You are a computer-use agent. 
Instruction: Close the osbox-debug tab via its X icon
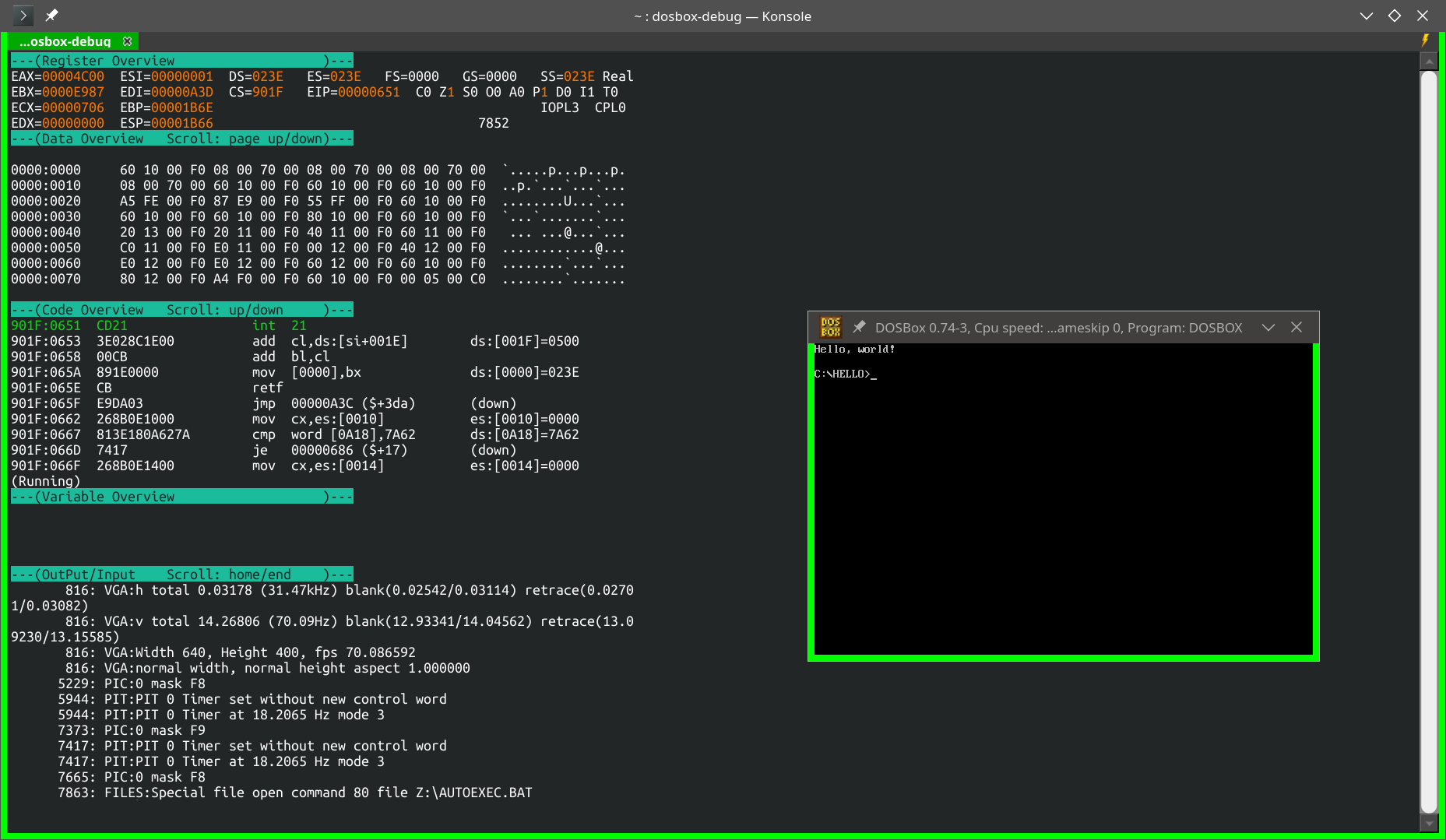128,41
